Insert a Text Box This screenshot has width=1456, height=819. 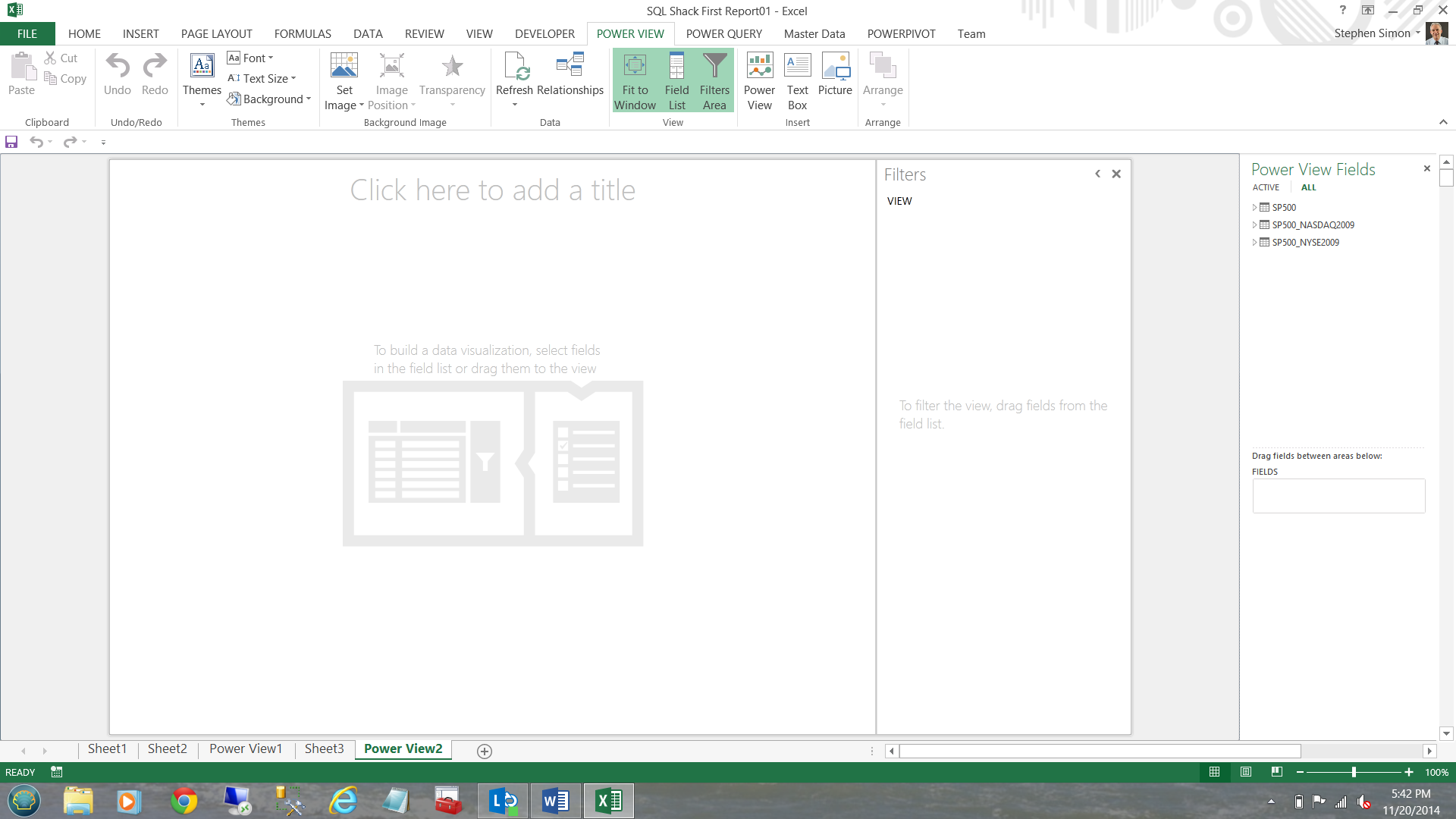click(797, 67)
